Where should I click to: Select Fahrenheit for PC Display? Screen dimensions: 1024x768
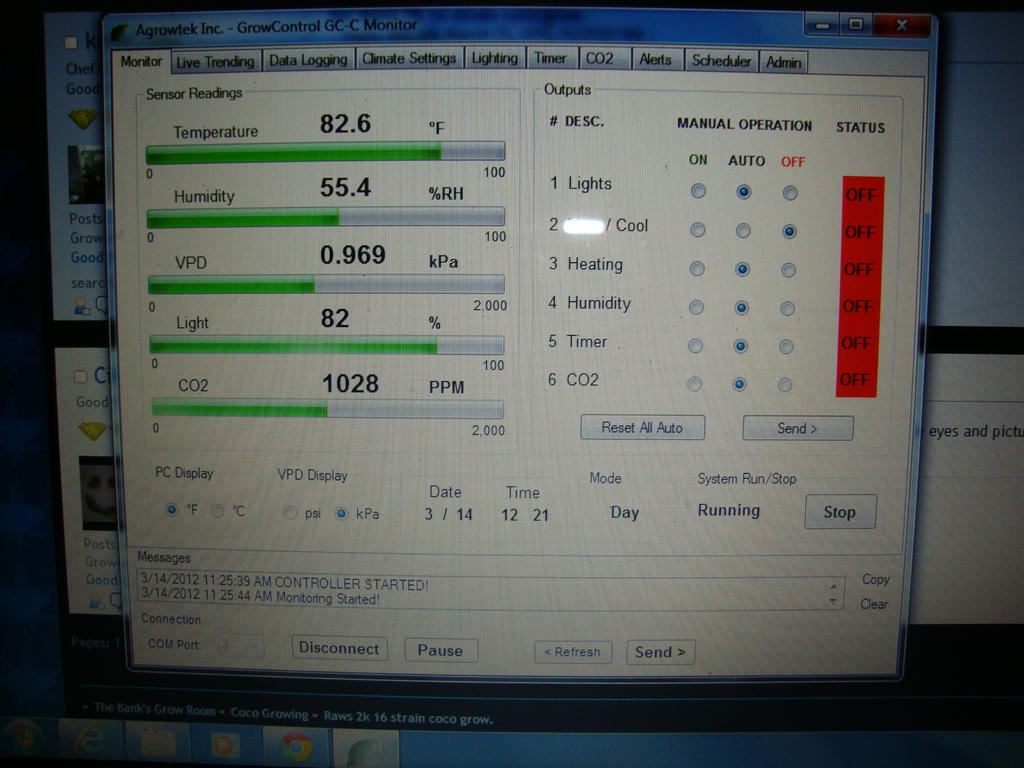coord(172,509)
